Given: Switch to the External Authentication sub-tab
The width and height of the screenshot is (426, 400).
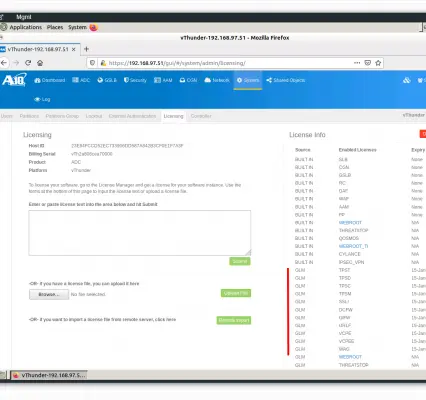Looking at the screenshot, I should pyautogui.click(x=132, y=116).
